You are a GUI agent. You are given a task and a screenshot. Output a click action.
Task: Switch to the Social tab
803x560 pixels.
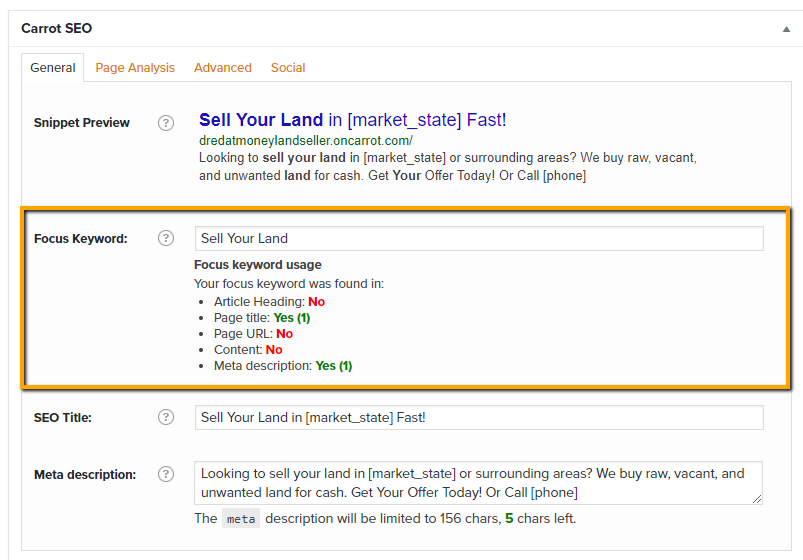(288, 68)
